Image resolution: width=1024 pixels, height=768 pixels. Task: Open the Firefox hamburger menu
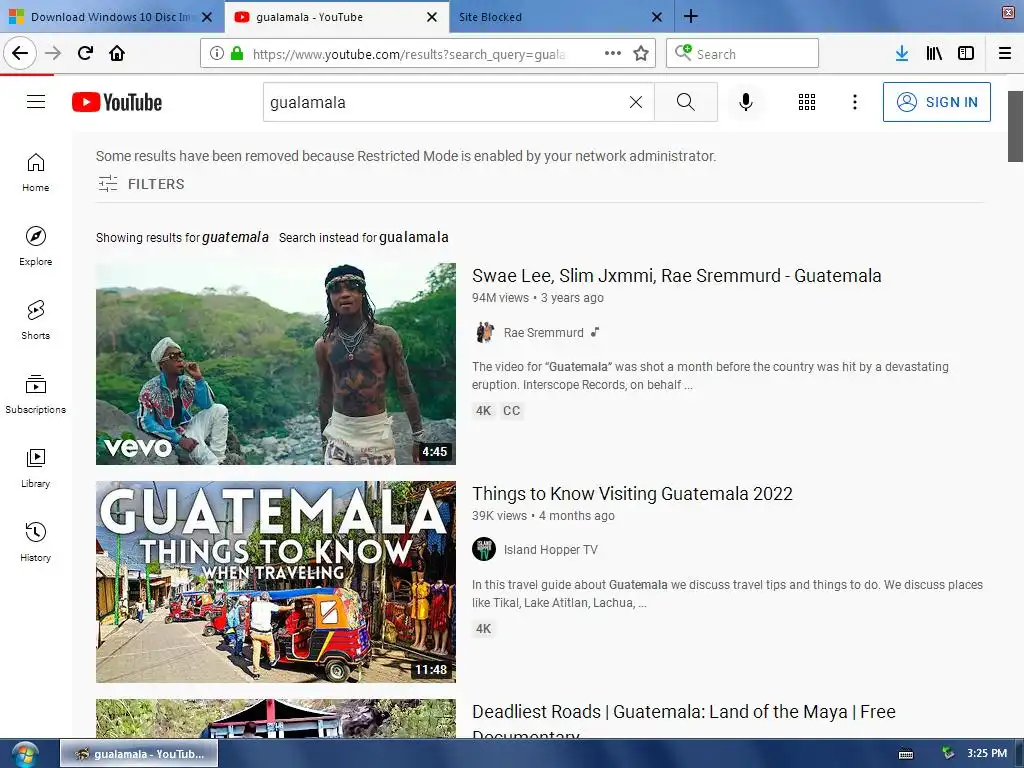[x=1005, y=53]
